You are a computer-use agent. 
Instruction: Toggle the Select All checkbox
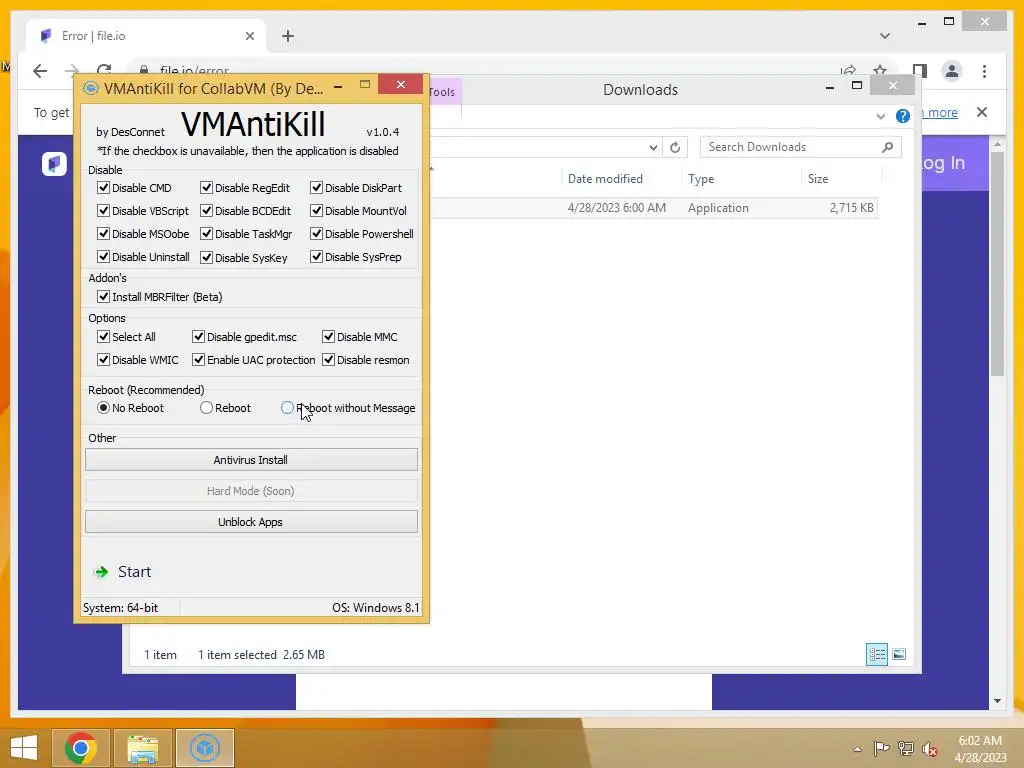pos(103,336)
